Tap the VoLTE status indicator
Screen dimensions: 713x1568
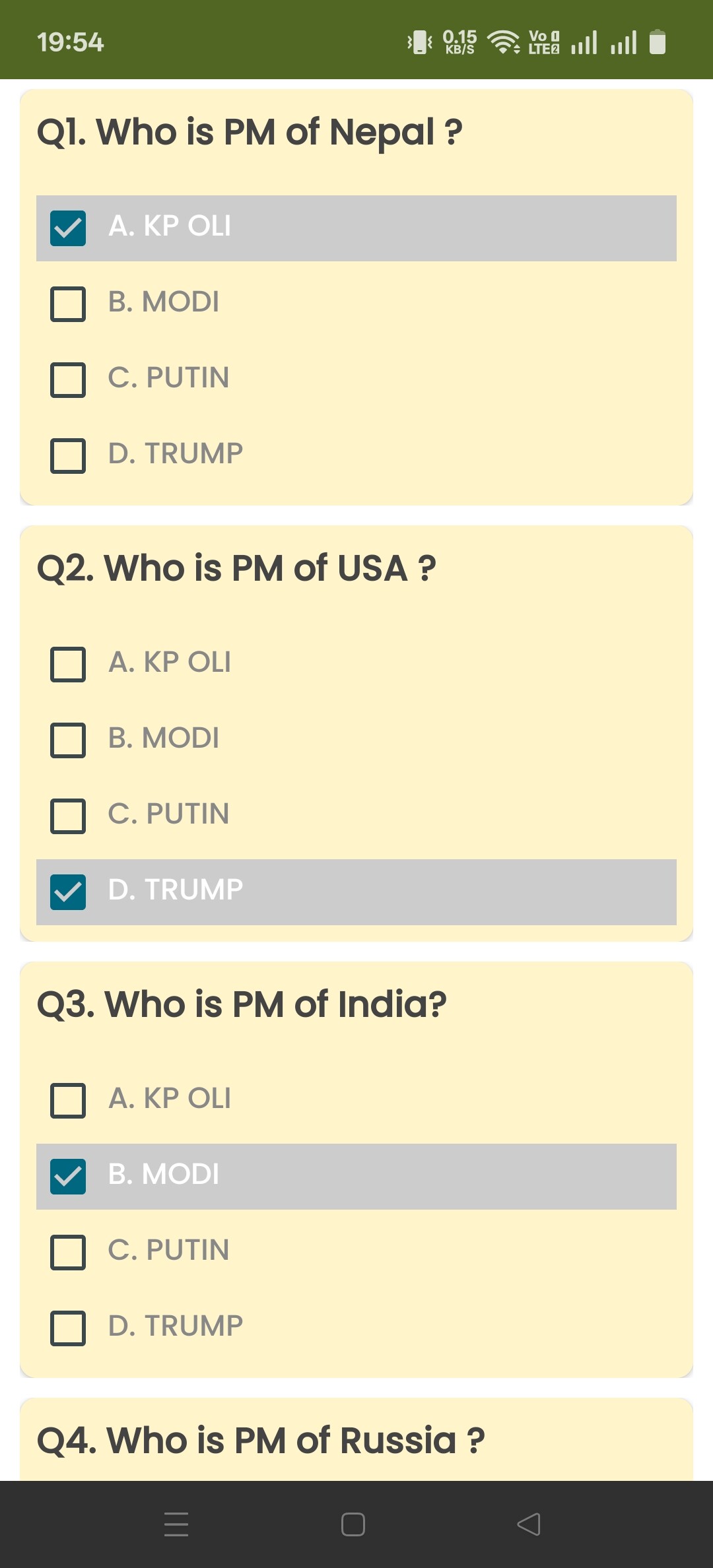544,42
